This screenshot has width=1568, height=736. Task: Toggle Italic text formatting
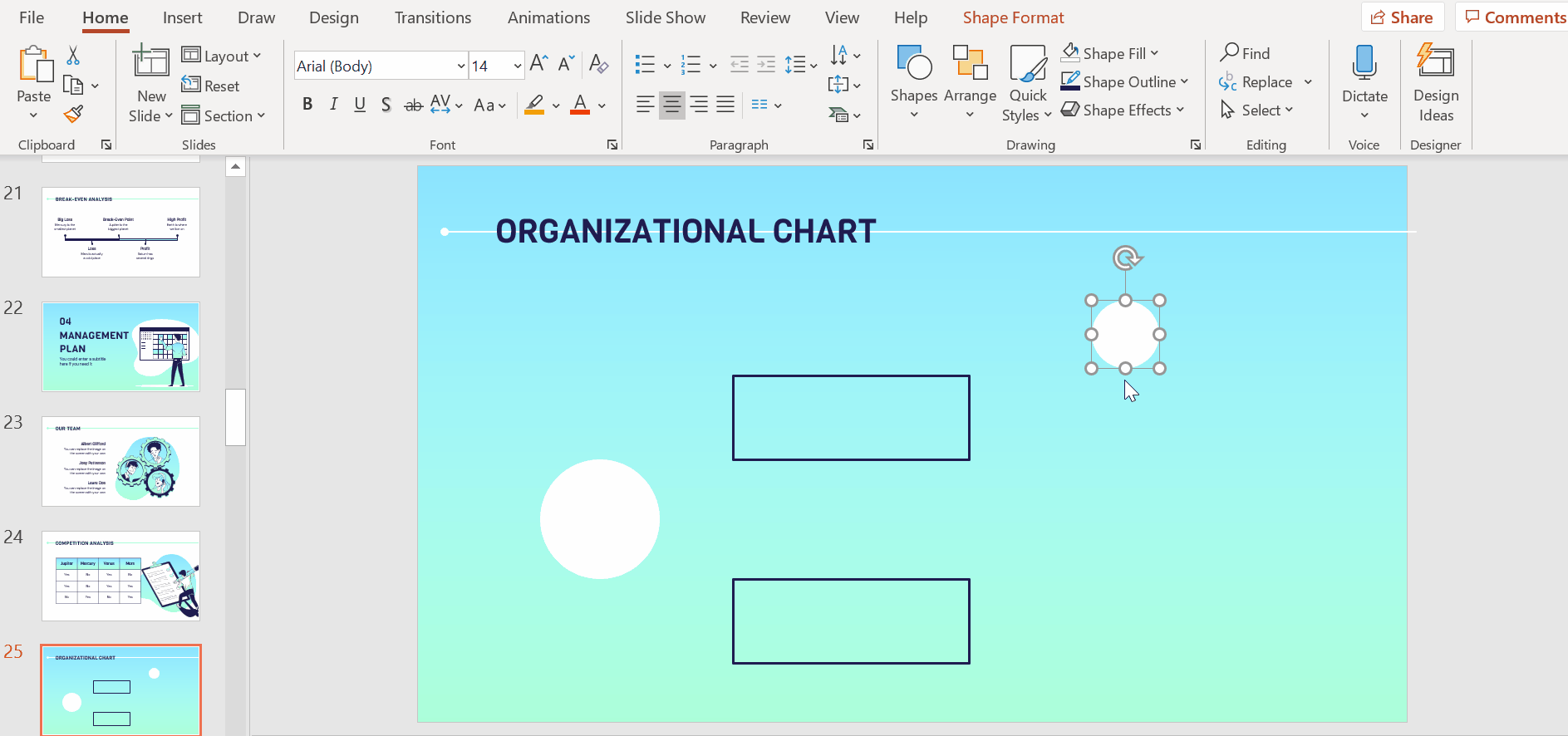pyautogui.click(x=333, y=105)
